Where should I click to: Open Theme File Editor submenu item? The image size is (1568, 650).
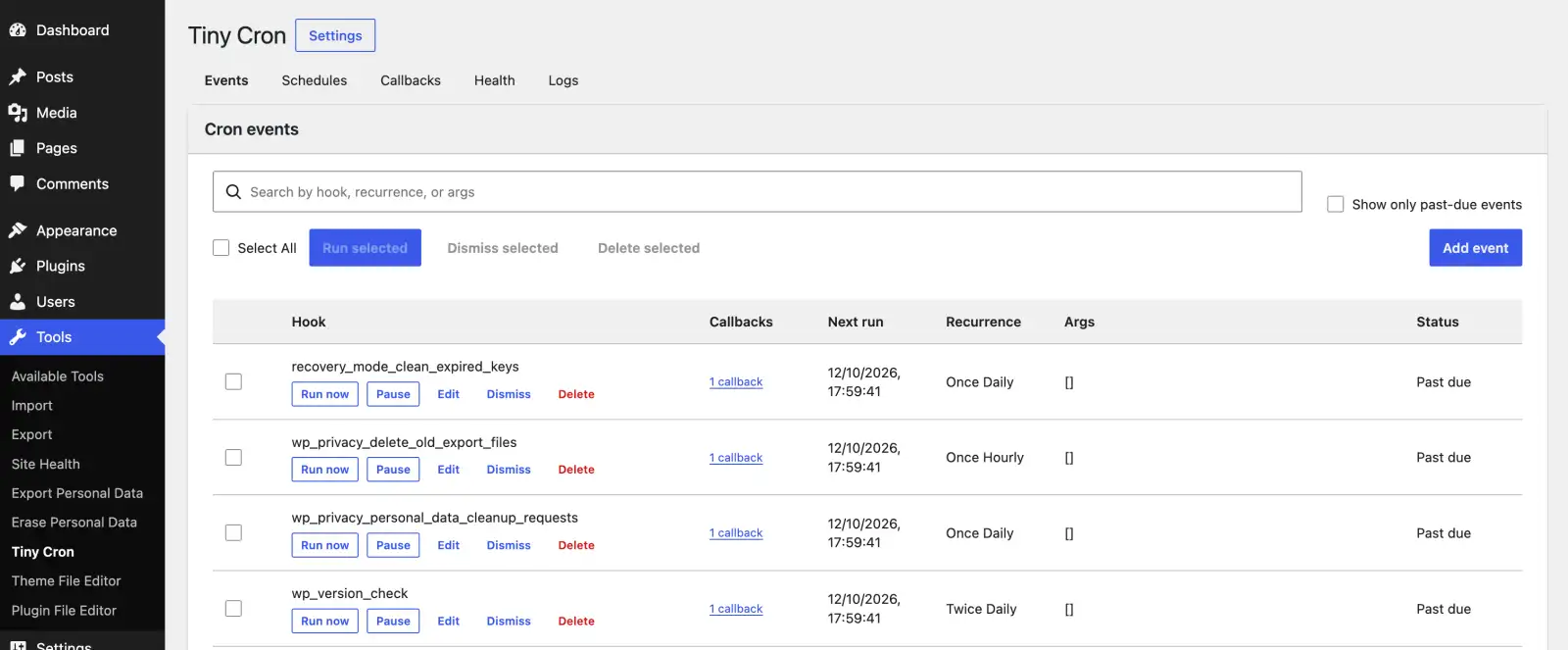(x=67, y=580)
